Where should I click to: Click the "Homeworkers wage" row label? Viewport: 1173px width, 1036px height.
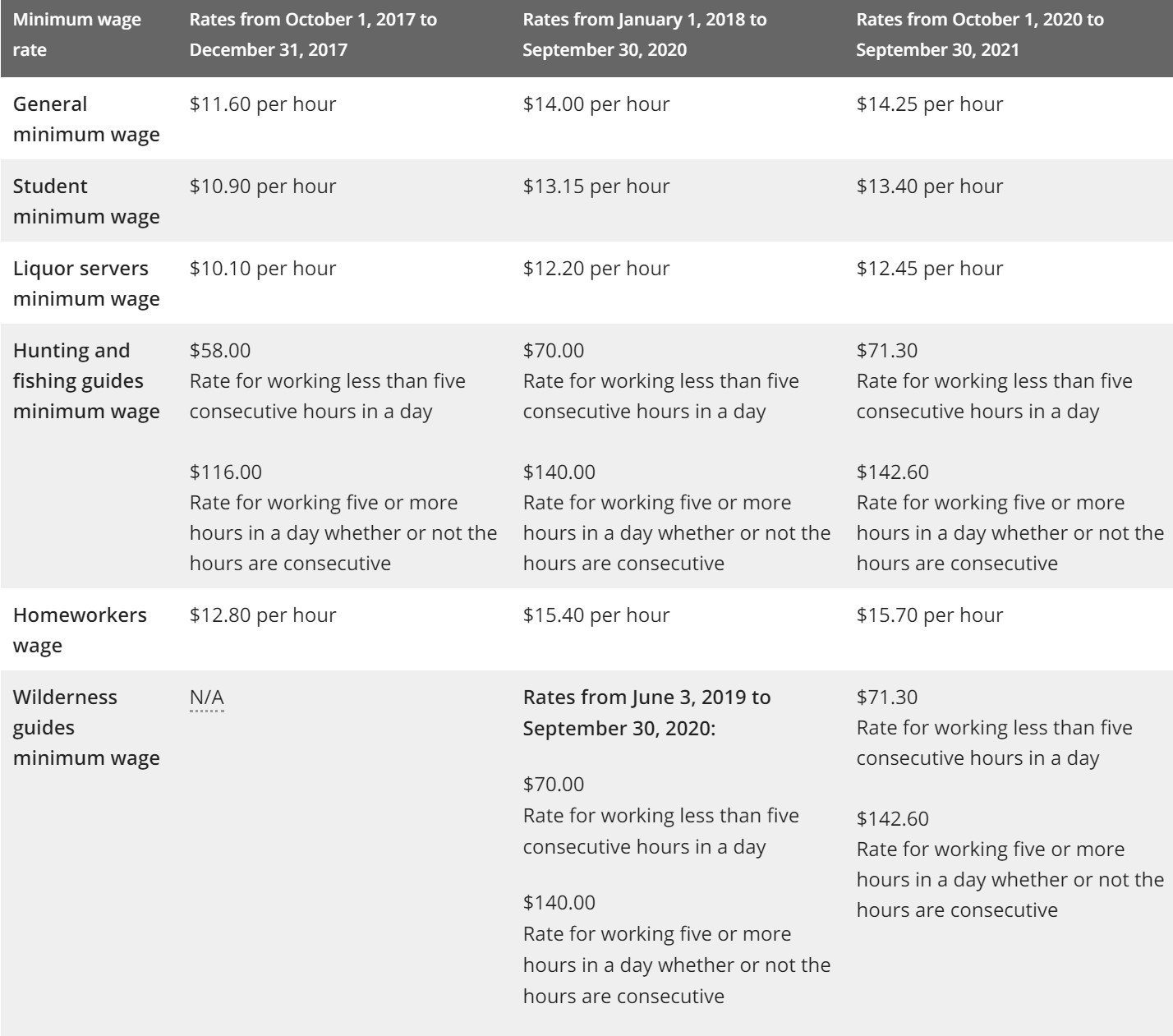pyautogui.click(x=80, y=630)
